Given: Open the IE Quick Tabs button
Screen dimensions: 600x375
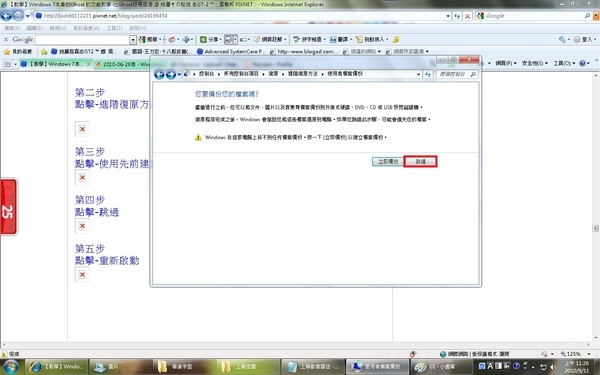Looking at the screenshot, I should click(x=8, y=64).
